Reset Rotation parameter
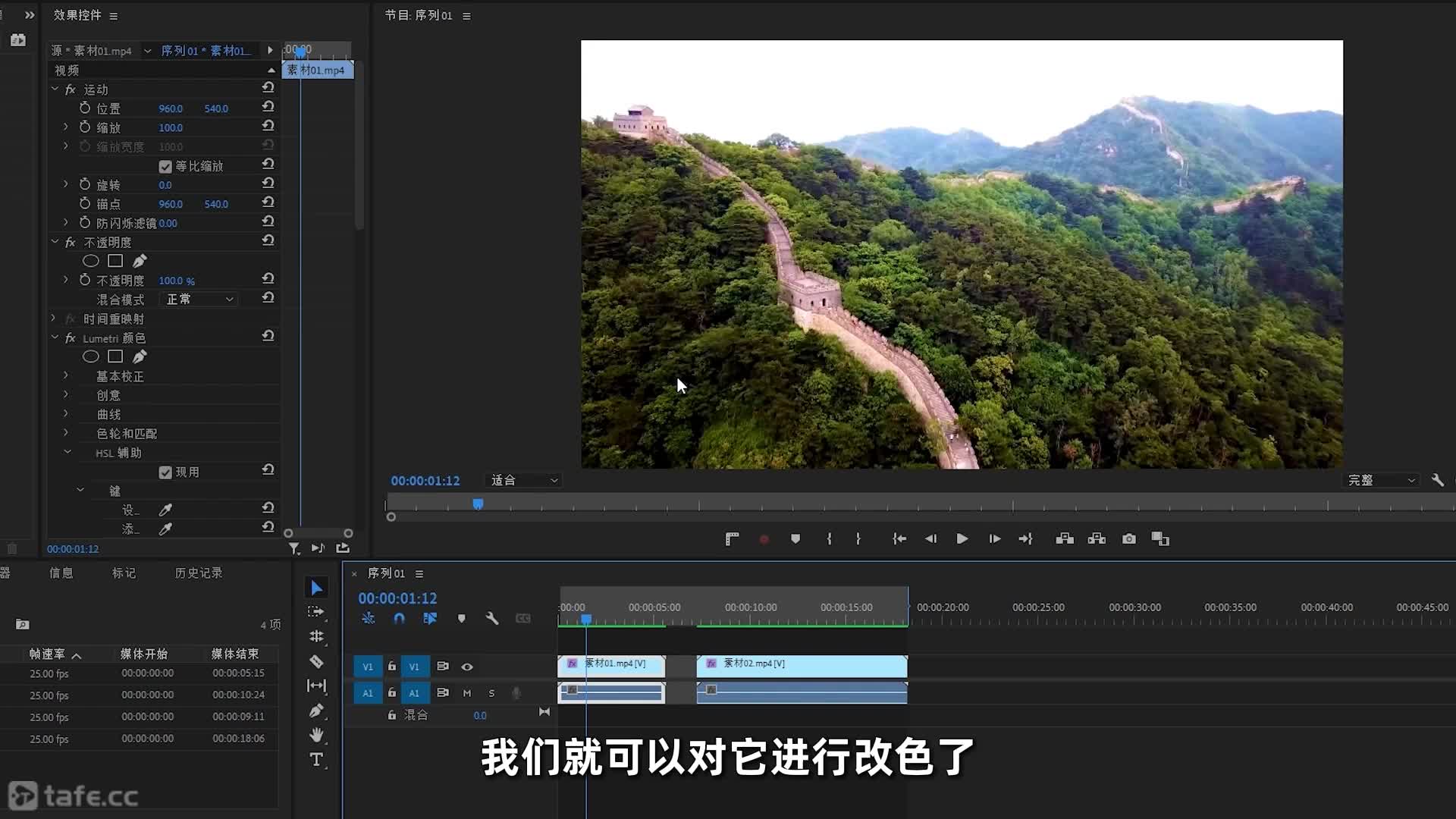The image size is (1456, 819). [268, 184]
